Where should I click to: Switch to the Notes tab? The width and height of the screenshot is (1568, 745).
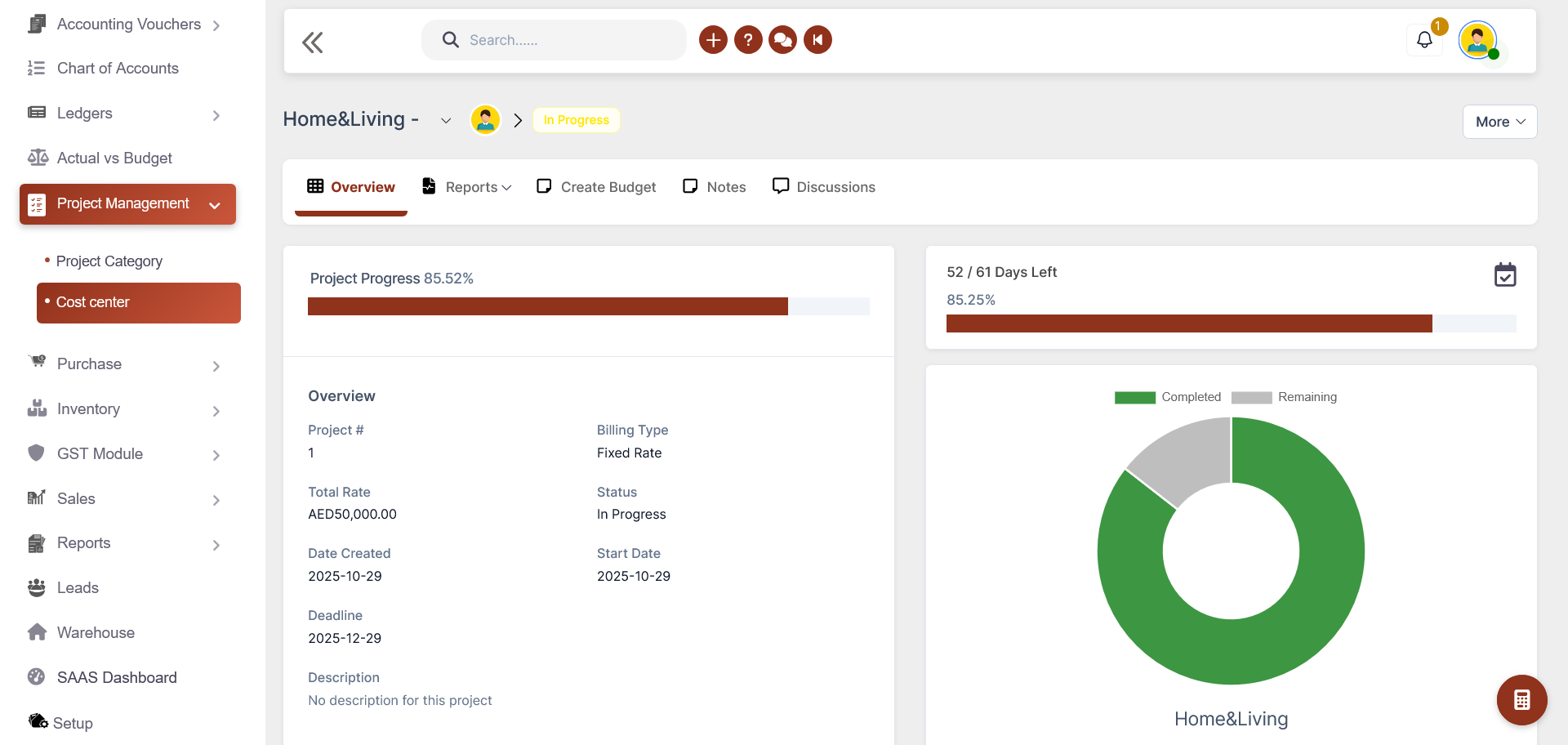(715, 187)
